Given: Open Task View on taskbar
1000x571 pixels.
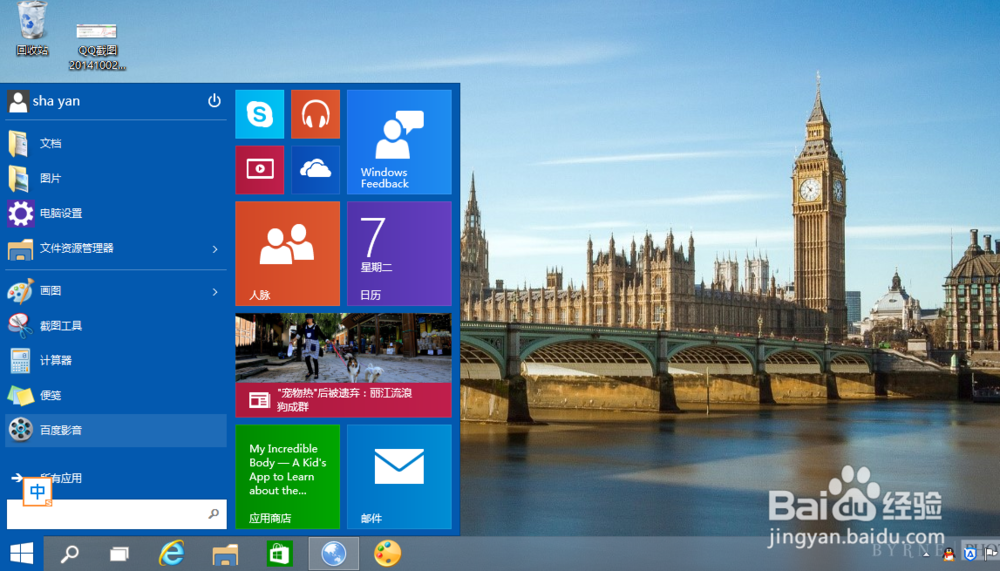Looking at the screenshot, I should (119, 554).
